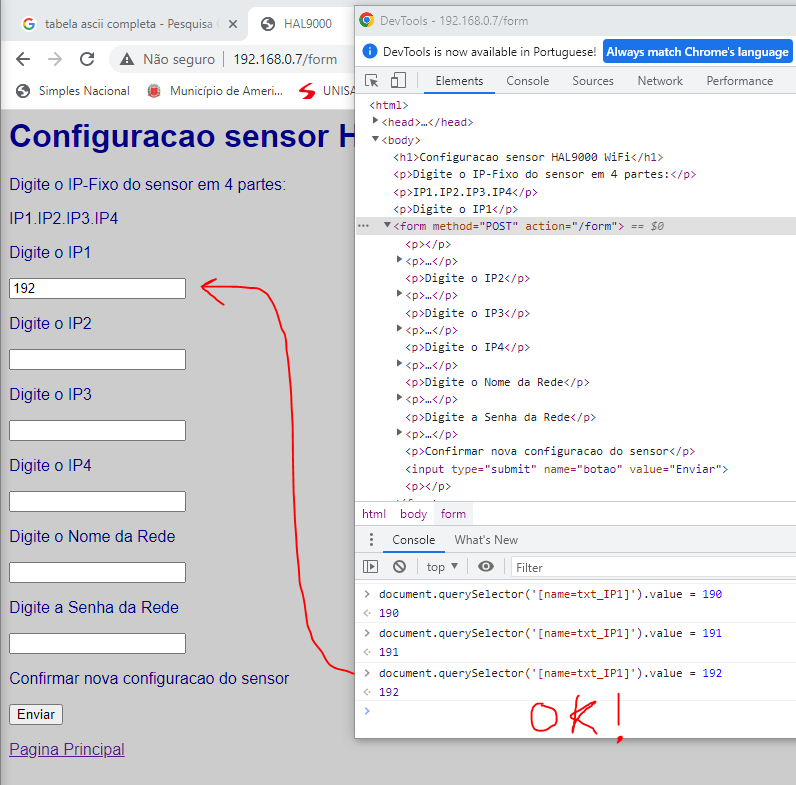Click the ellipsis beside the form node

click(x=363, y=226)
